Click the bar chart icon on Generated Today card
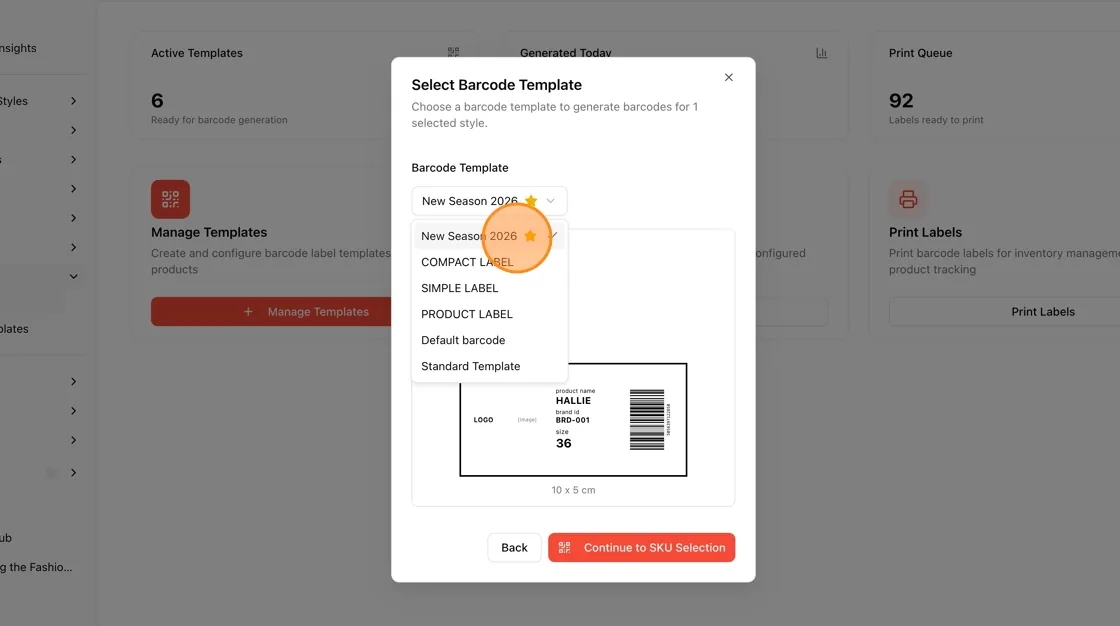The height and width of the screenshot is (626, 1120). click(821, 53)
